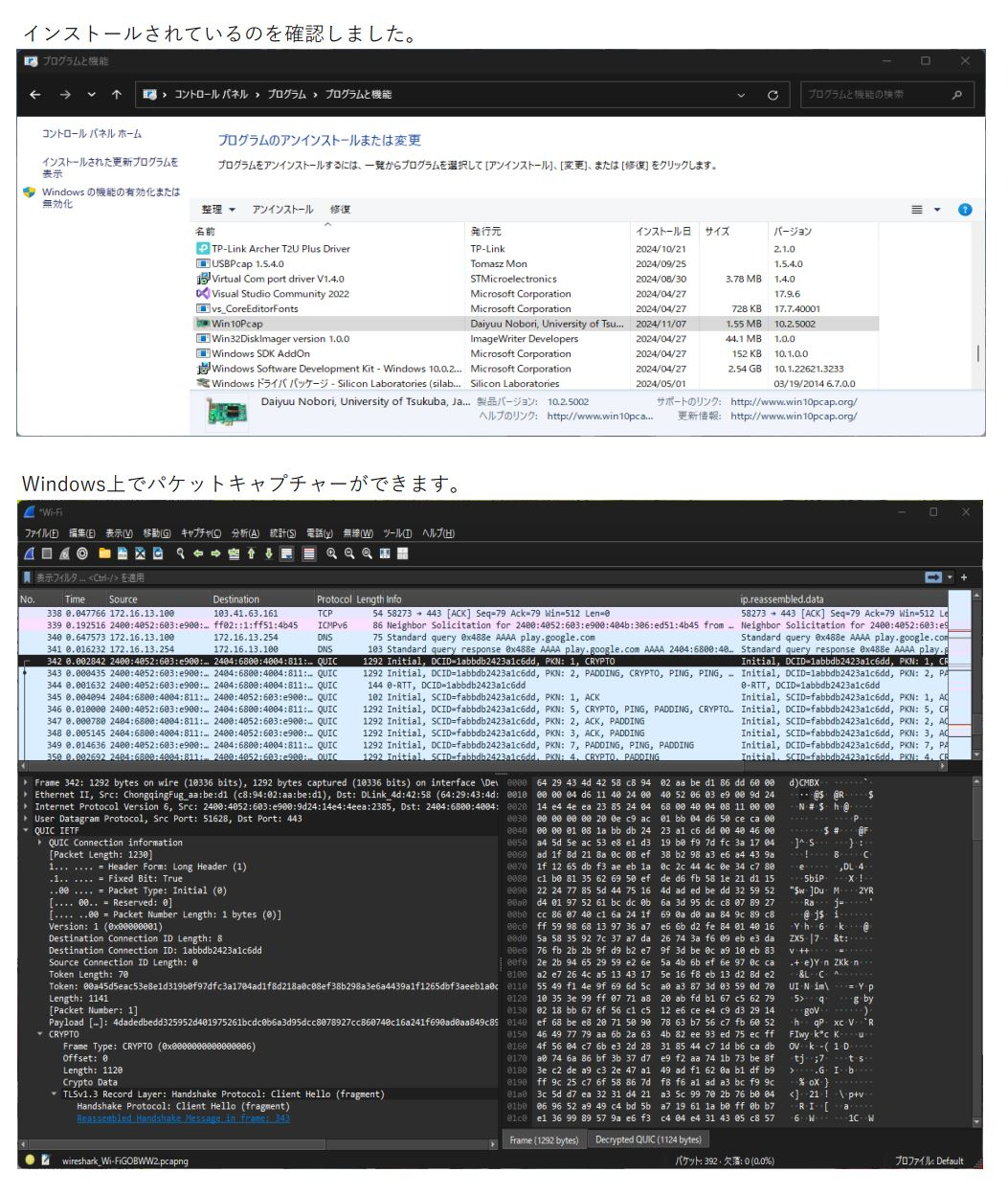Image resolution: width=1008 pixels, height=1195 pixels.
Task: Find a packet with the magnifier icon
Action: [x=181, y=553]
